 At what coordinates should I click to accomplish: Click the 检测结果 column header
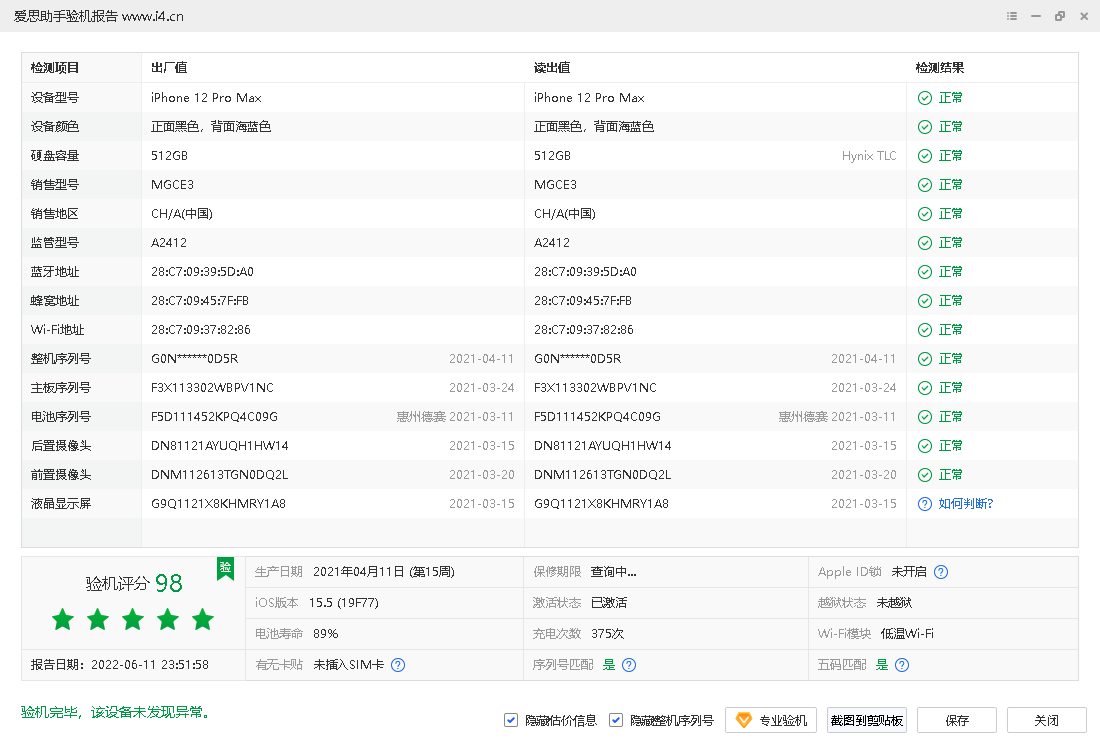pyautogui.click(x=939, y=68)
